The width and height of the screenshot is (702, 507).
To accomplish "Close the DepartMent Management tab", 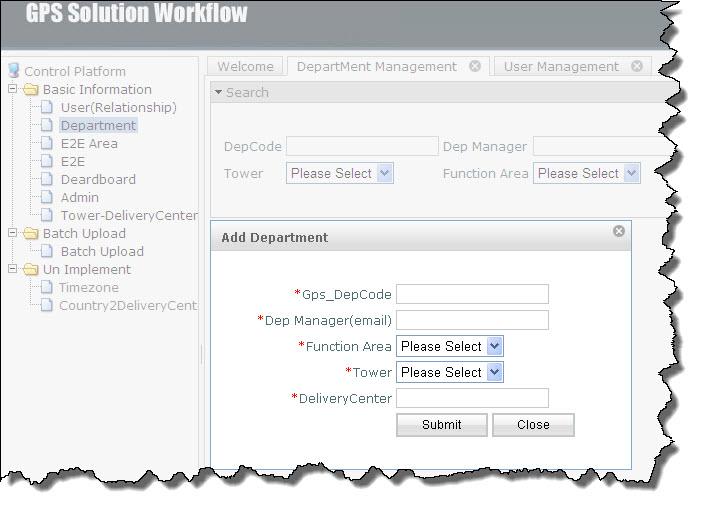I will tap(475, 66).
